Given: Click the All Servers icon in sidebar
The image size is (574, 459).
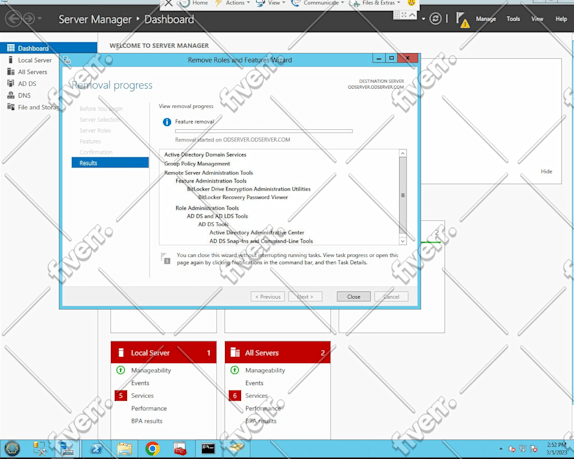Looking at the screenshot, I should point(11,71).
